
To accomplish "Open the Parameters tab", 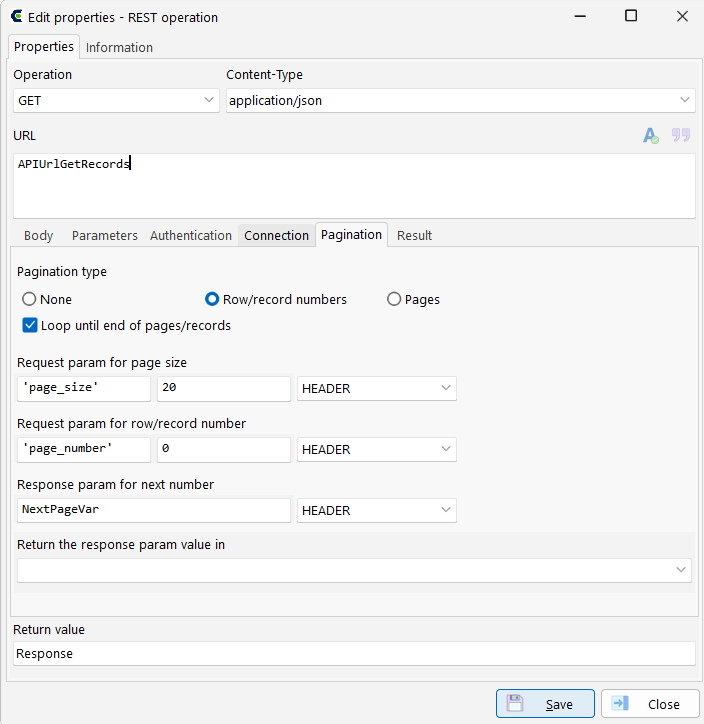I will point(105,235).
